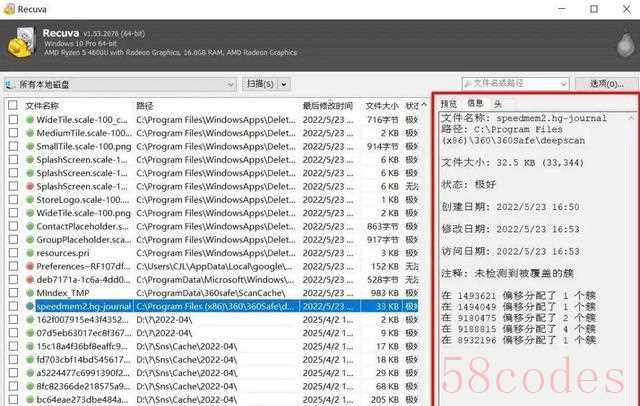Sort by the 最后修改时间 column header
The image size is (640, 406).
pos(328,105)
